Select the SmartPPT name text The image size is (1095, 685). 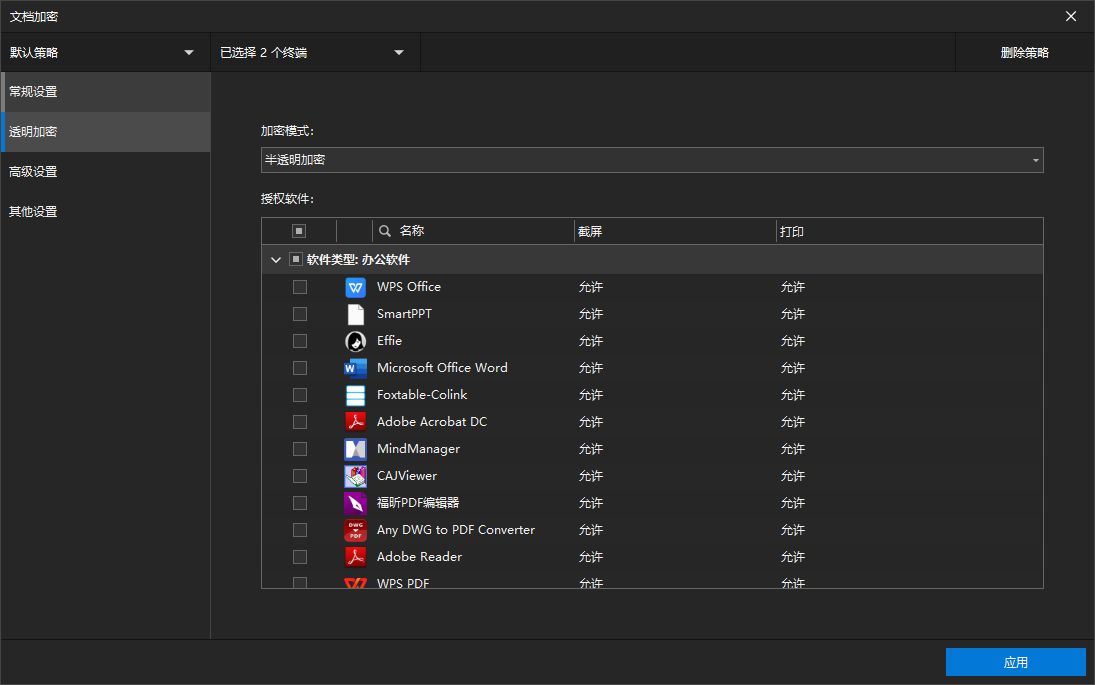404,314
